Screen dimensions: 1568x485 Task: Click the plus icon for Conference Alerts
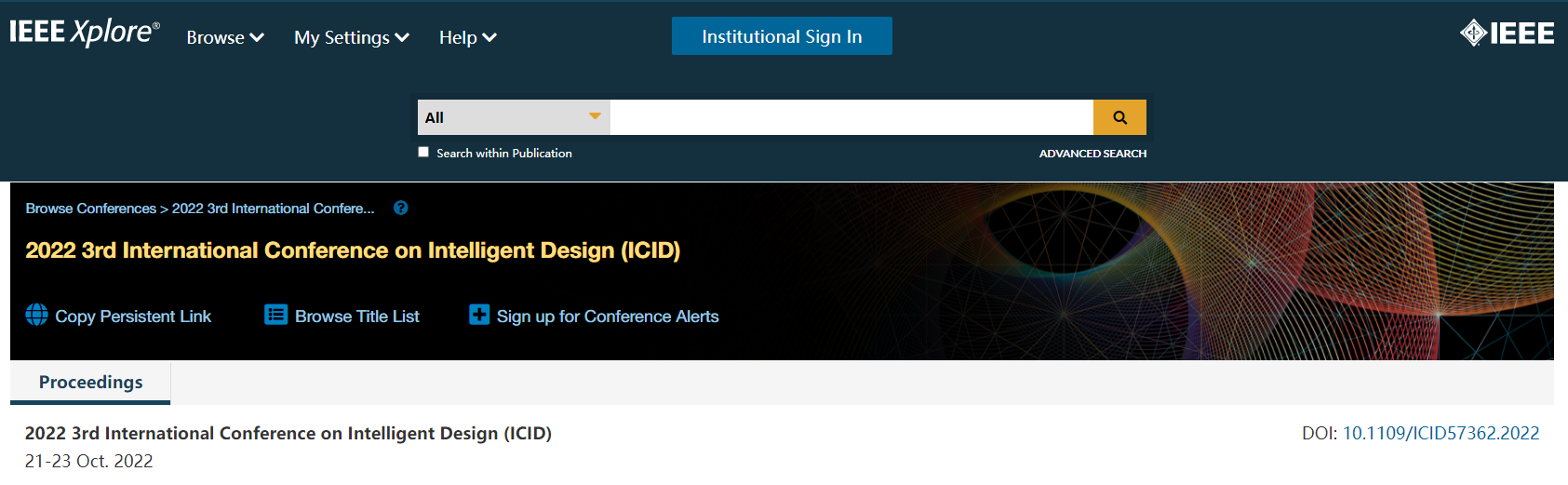pyautogui.click(x=479, y=315)
